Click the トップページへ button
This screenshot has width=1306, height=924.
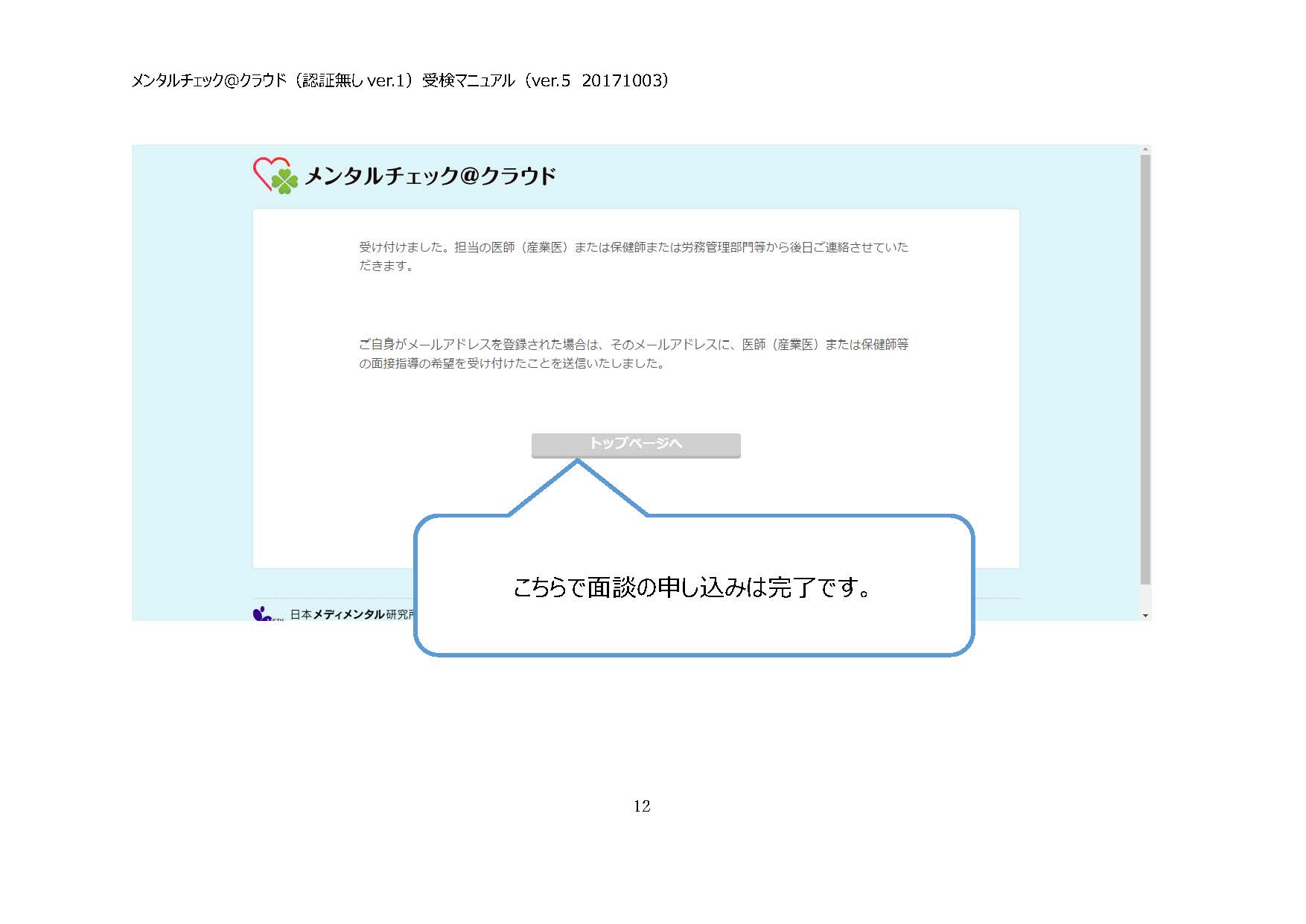click(x=636, y=445)
